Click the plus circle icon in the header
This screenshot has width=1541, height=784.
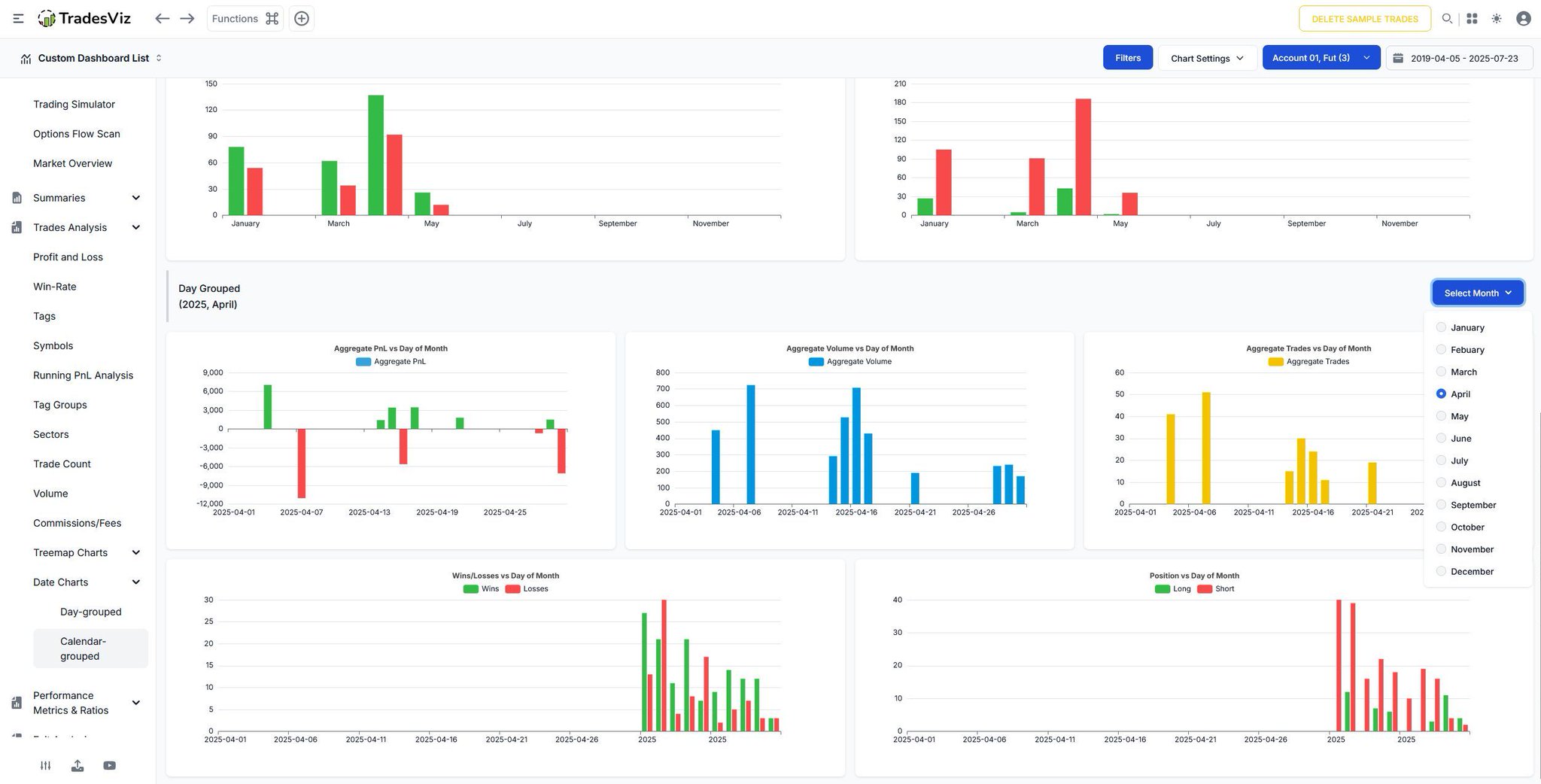pos(302,19)
